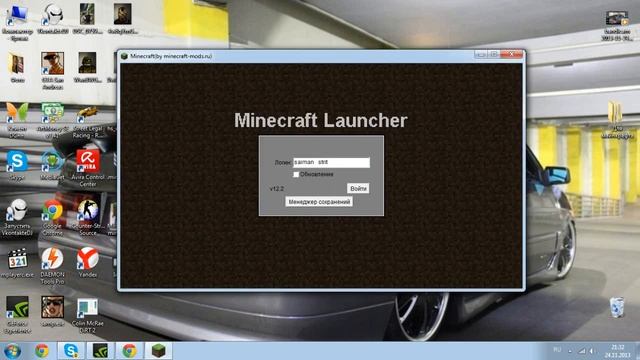The image size is (640, 360).
Task: Launch Colin McRae DiRT 2 shortcut
Action: click(87, 315)
